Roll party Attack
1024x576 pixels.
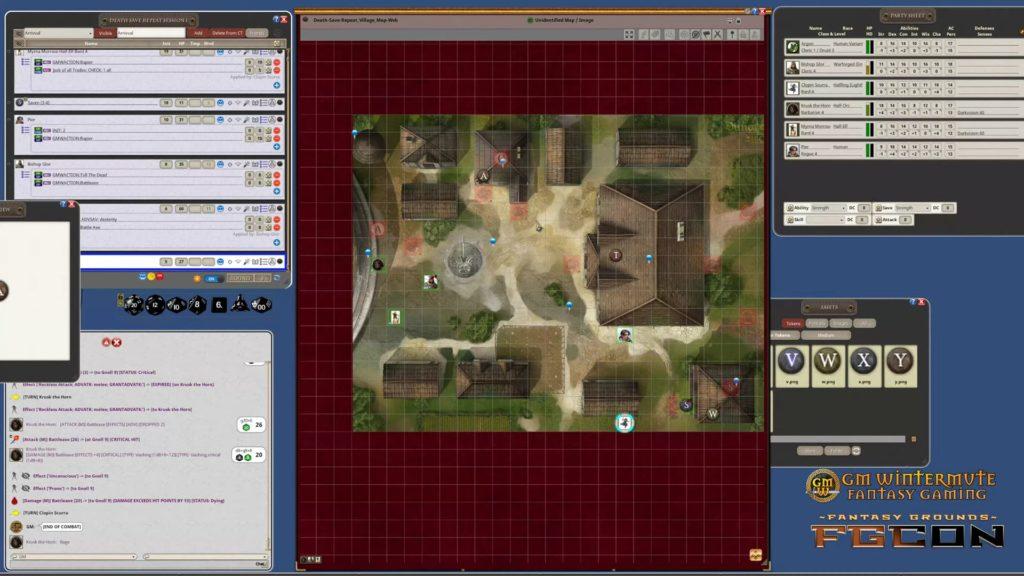pos(879,220)
